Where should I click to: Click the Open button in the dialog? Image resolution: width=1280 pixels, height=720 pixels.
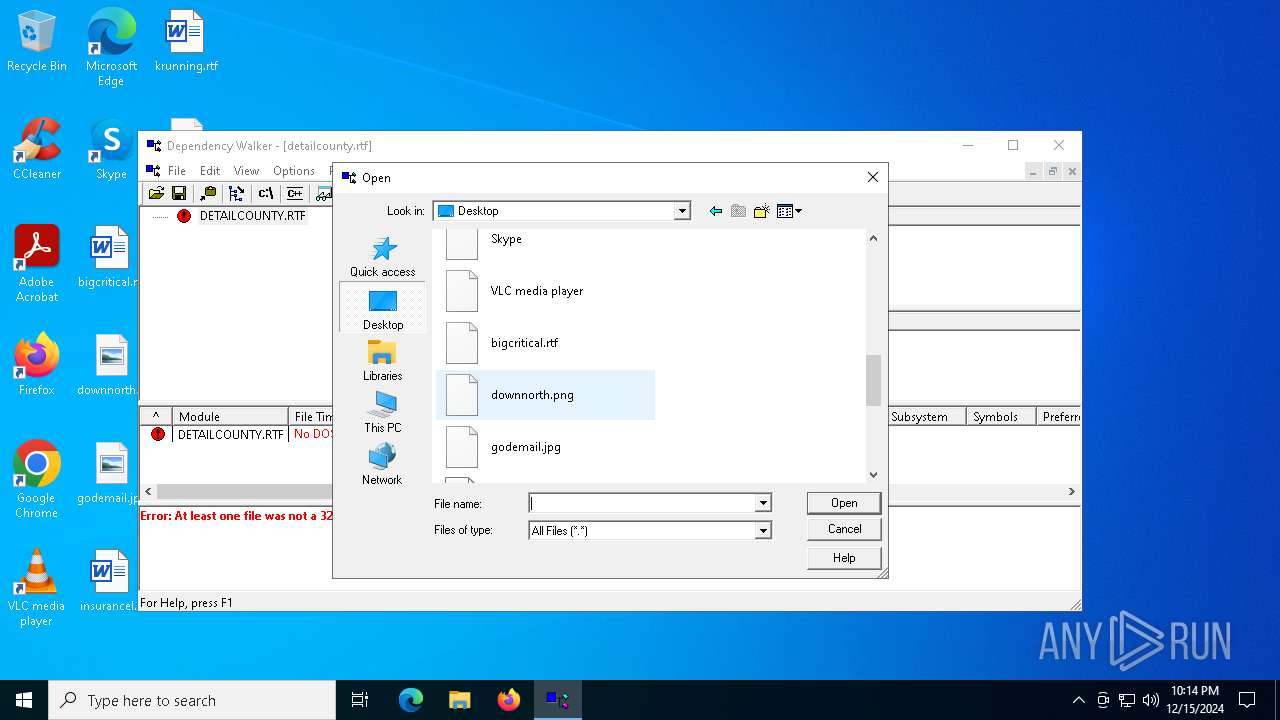pyautogui.click(x=844, y=503)
